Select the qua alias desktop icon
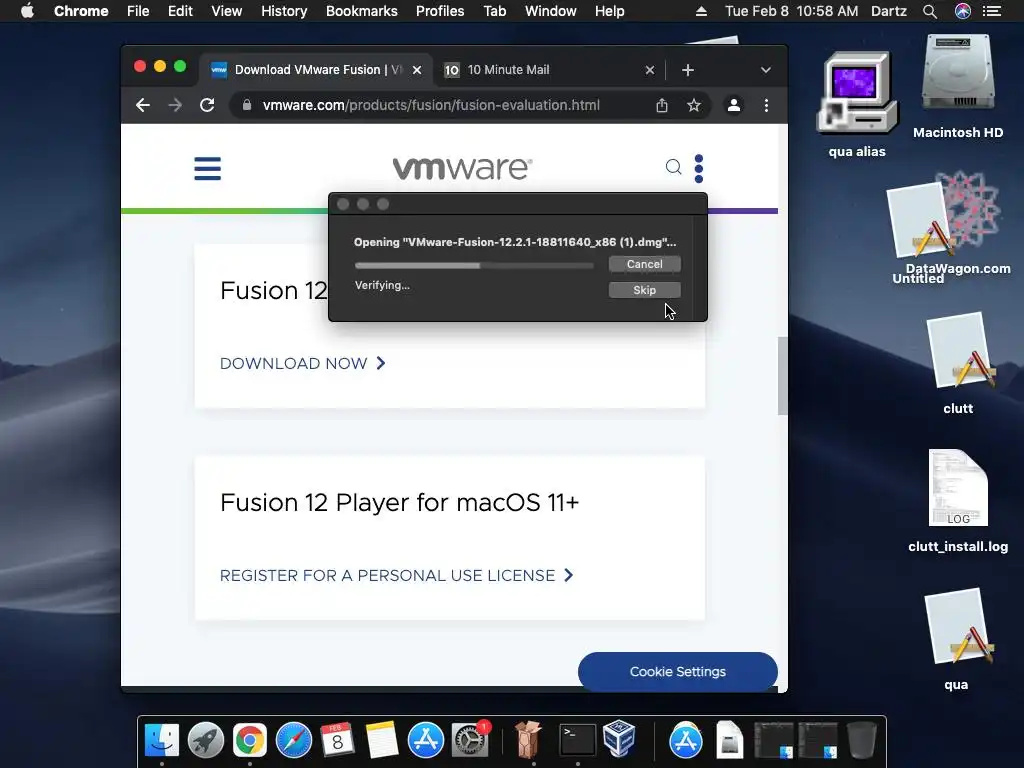The height and width of the screenshot is (768, 1024). pyautogui.click(x=857, y=104)
